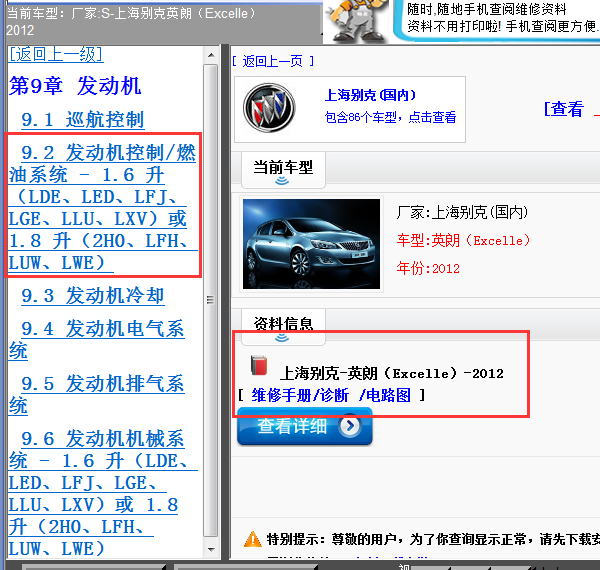The width and height of the screenshot is (600, 570).
Task: Click 包含86个车型,点击查看 link
Action: pos(390,117)
